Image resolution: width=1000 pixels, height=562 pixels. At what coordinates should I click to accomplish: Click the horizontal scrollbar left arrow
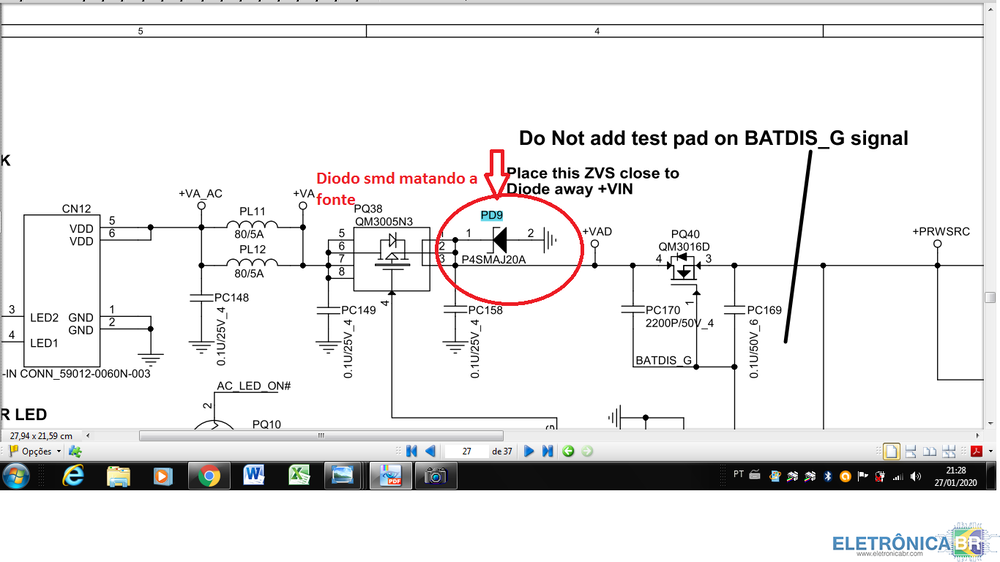coord(88,436)
